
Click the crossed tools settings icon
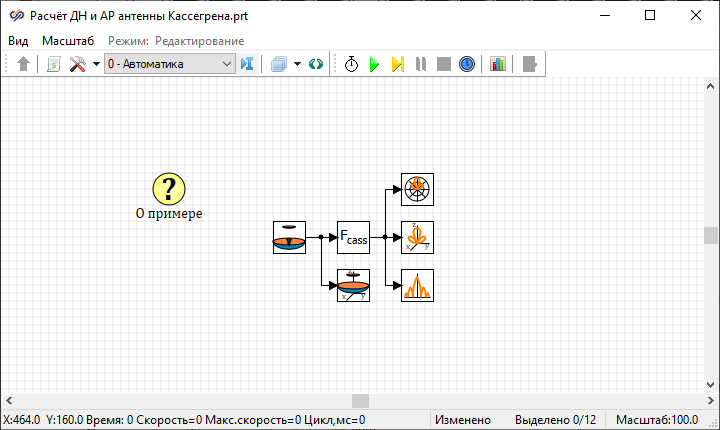pyautogui.click(x=77, y=64)
